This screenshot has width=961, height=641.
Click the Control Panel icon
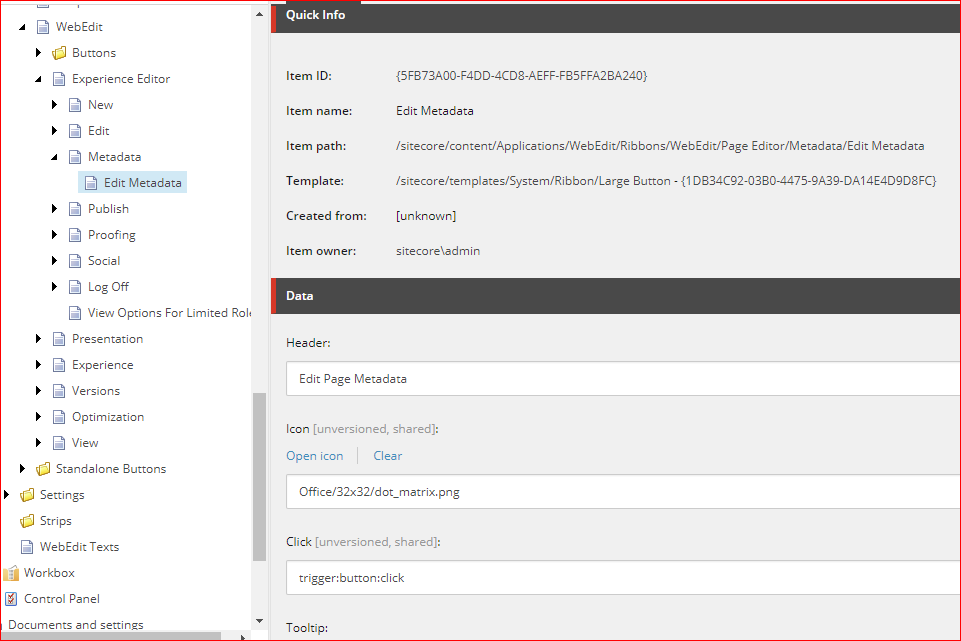[x=12, y=599]
